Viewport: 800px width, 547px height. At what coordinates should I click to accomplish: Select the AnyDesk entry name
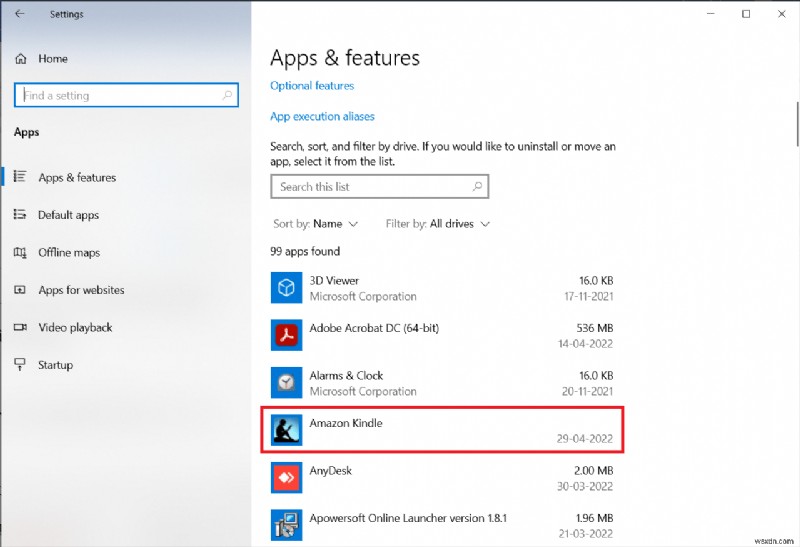tap(331, 470)
